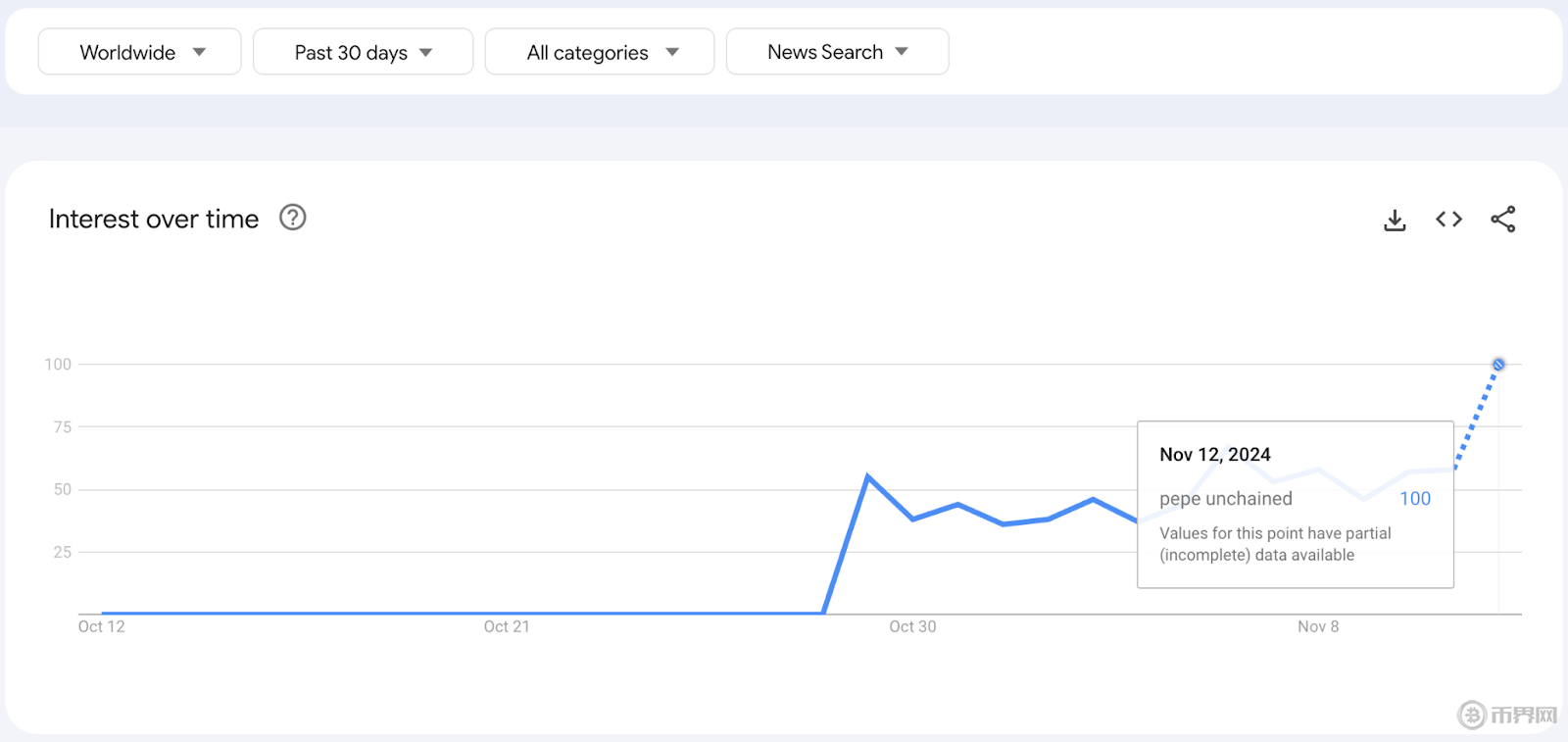Screen dimensions: 1568x742
Task: Change the News Search type dropdown
Action: click(837, 52)
